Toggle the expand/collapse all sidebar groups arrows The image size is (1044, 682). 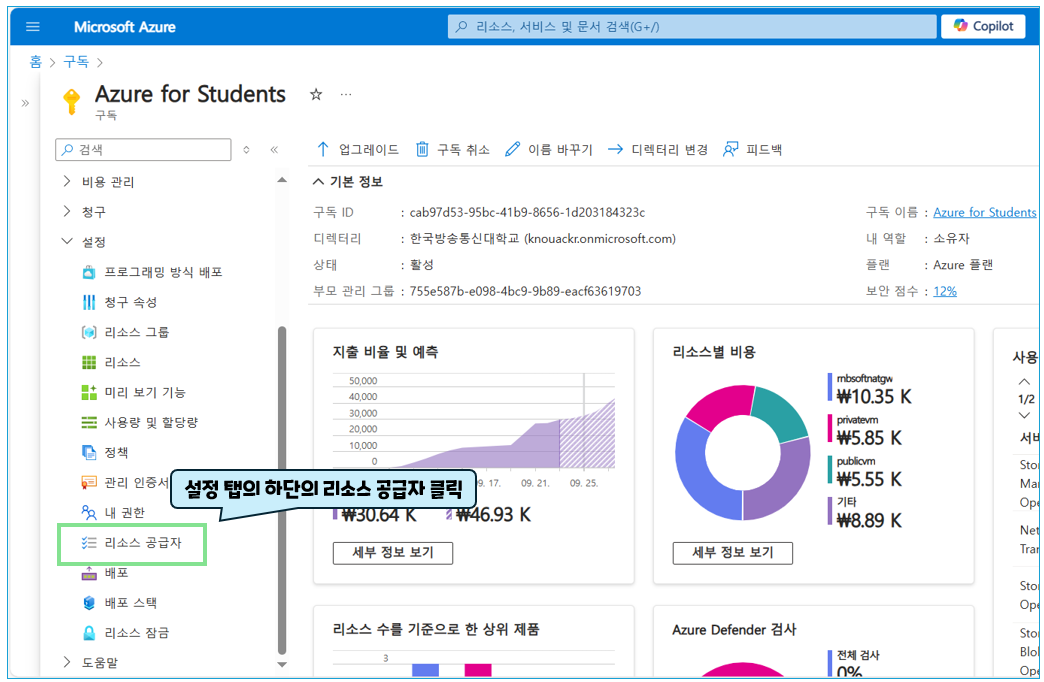click(246, 150)
